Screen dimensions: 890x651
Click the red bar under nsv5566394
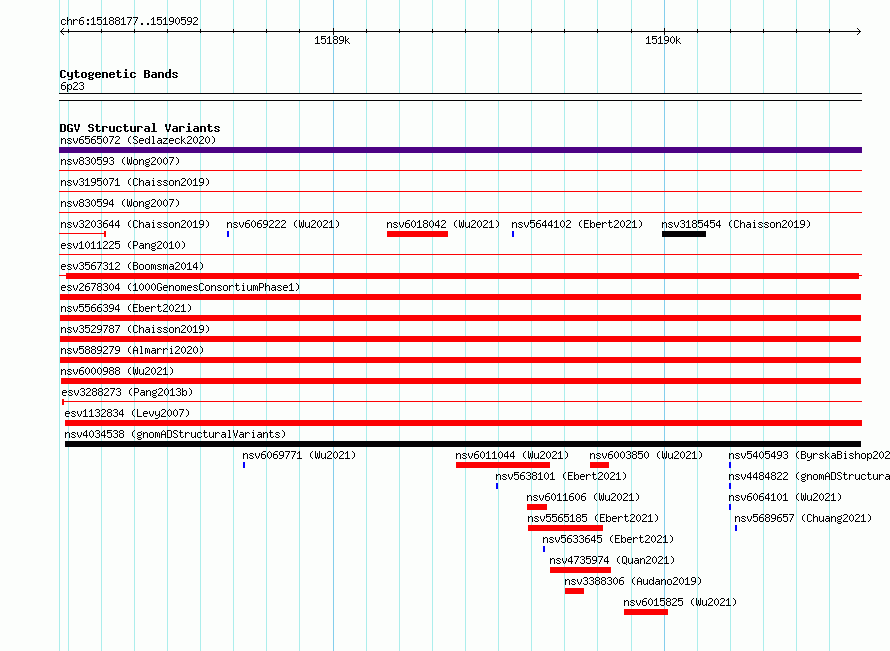(460, 318)
